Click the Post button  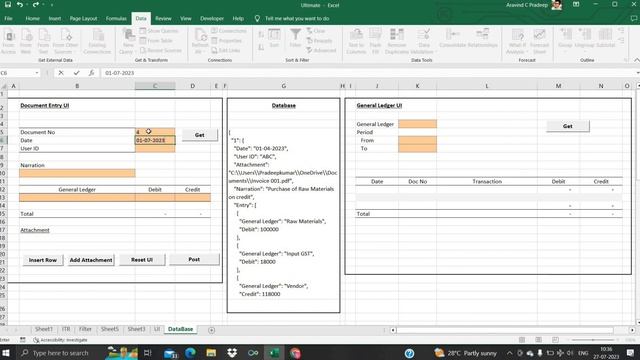click(x=194, y=259)
